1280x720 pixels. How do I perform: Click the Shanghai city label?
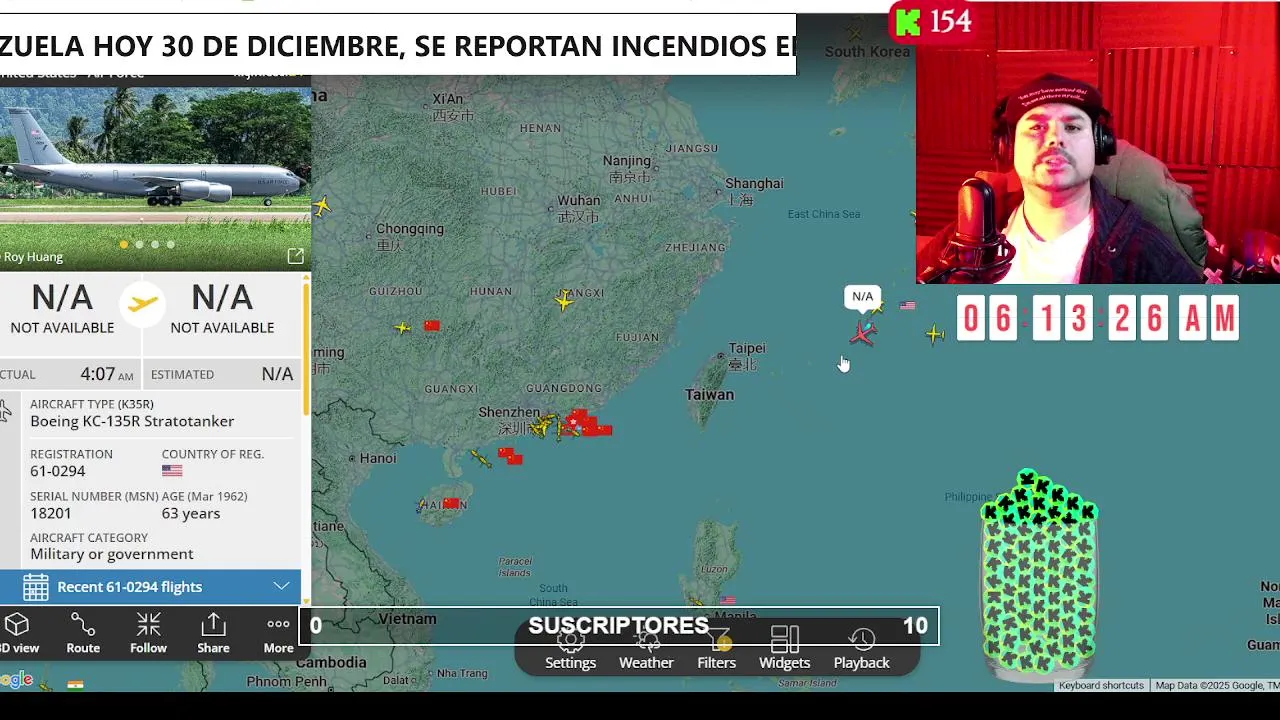754,183
